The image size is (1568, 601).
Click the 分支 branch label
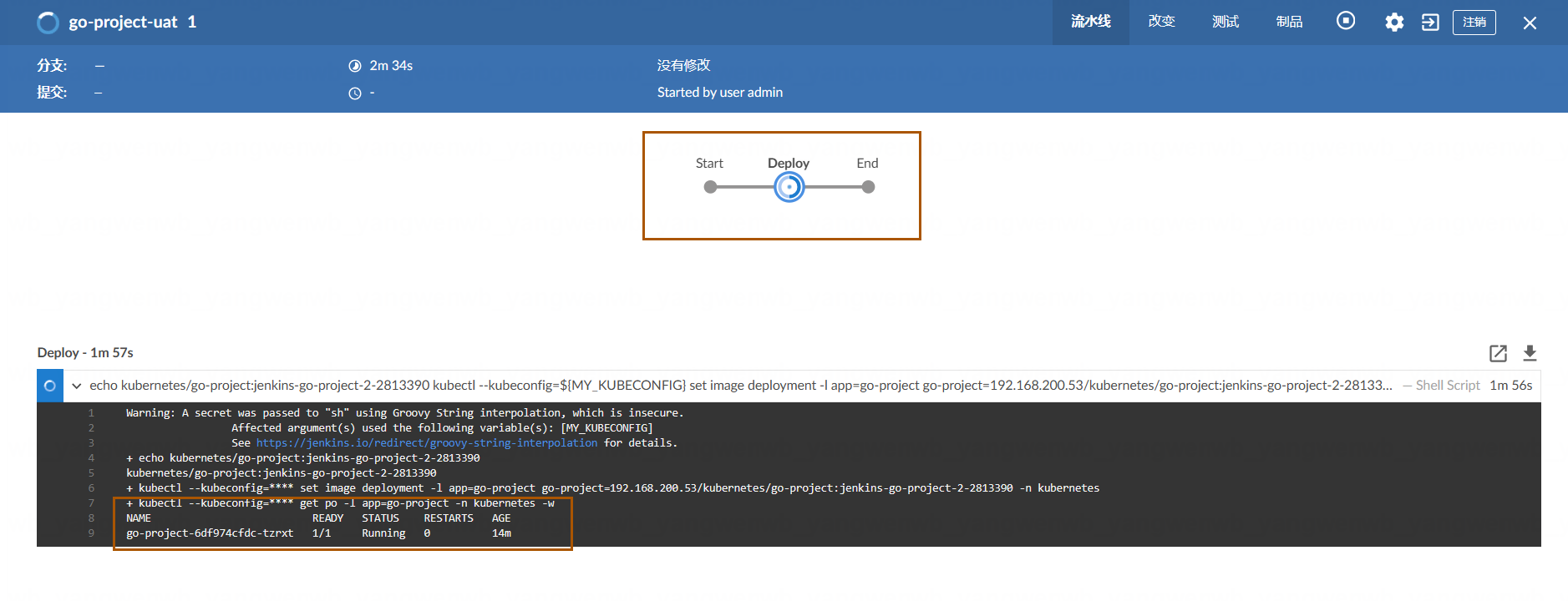[52, 65]
